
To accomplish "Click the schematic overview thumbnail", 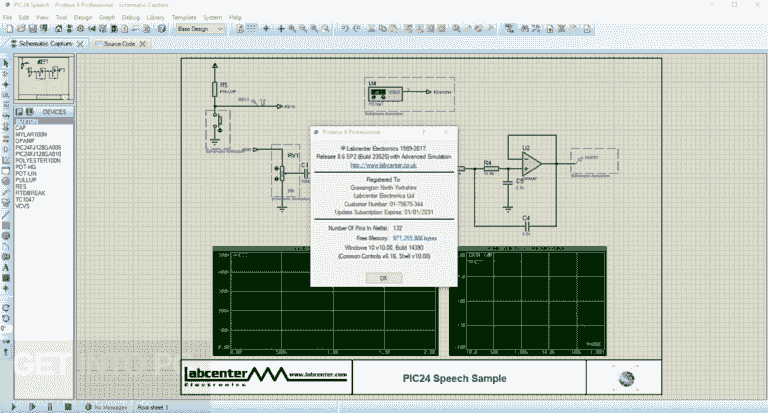I will 44,79.
